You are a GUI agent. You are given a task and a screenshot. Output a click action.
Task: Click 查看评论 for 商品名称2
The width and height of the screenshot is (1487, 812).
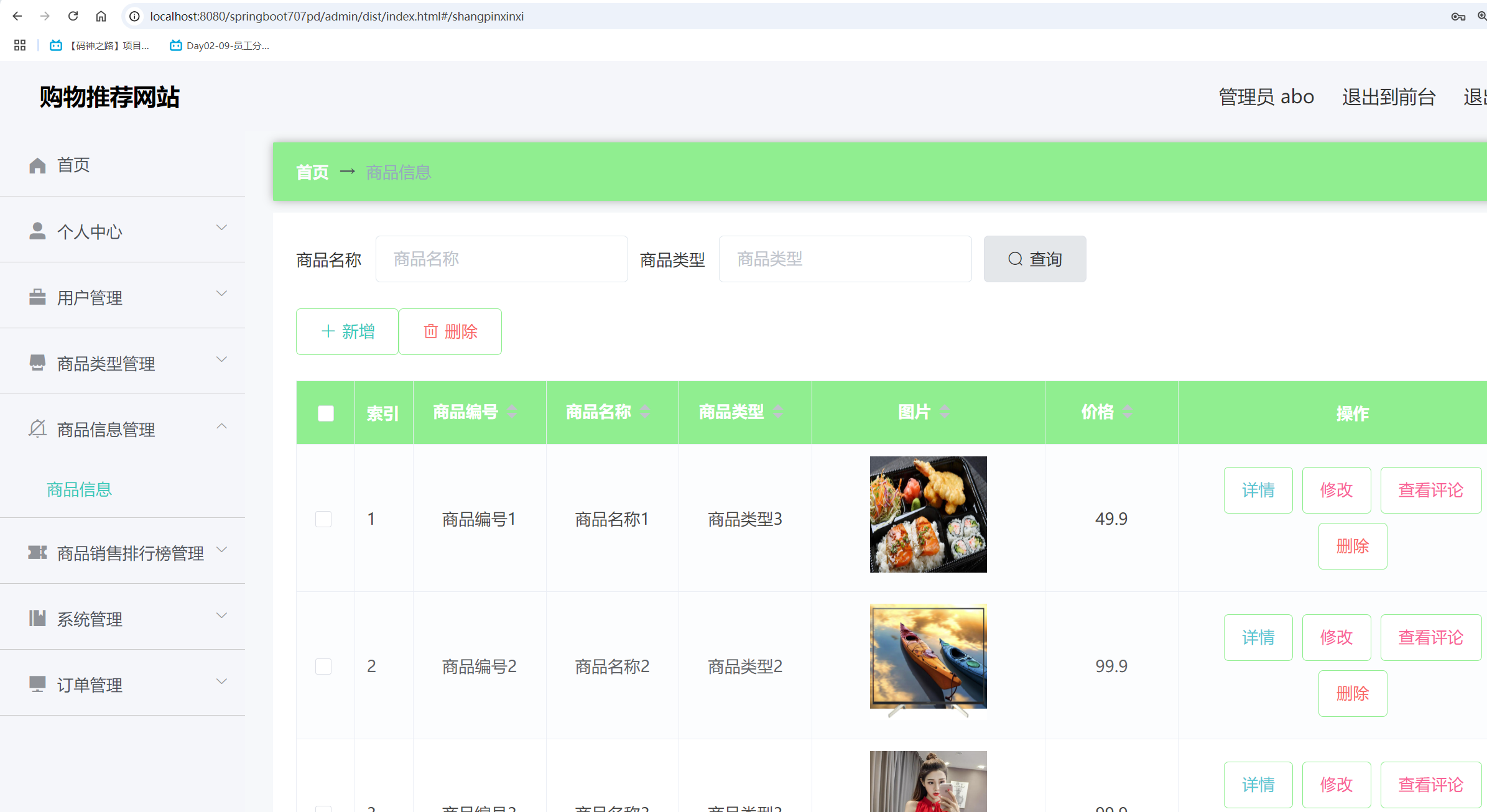pyautogui.click(x=1430, y=637)
